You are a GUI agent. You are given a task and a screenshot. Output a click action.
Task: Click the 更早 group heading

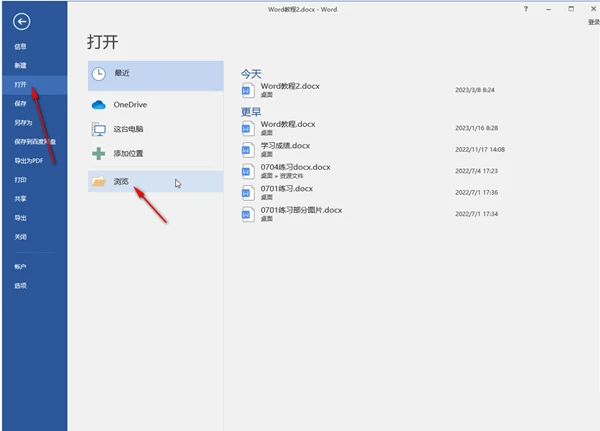[251, 112]
